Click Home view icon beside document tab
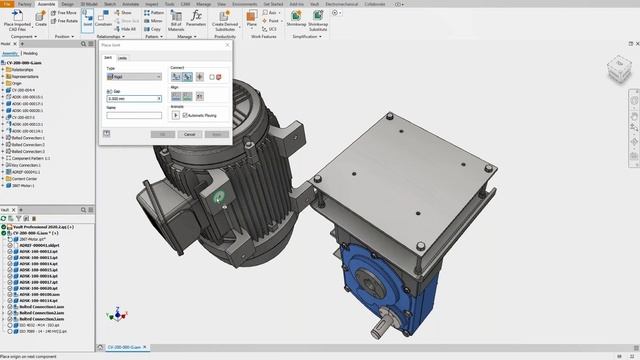 pyautogui.click(x=100, y=347)
